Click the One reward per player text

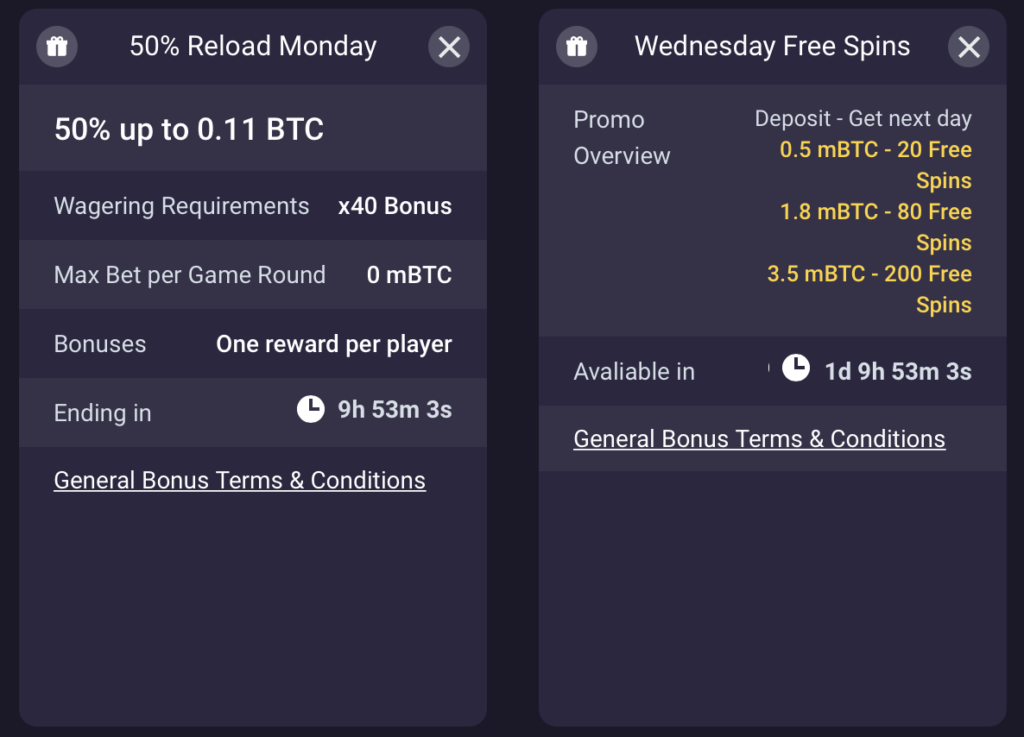334,345
